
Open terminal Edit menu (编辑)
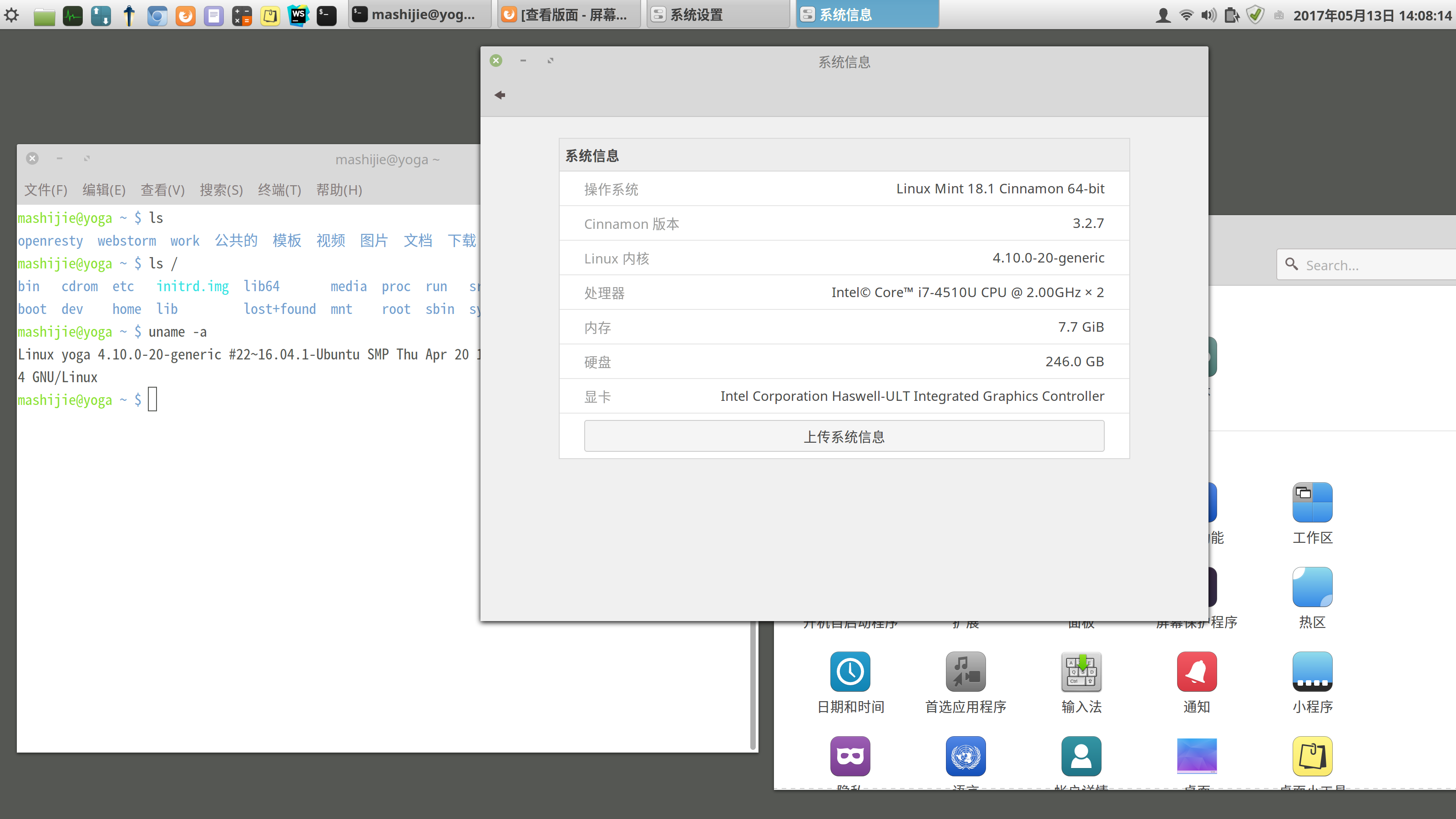pos(104,190)
